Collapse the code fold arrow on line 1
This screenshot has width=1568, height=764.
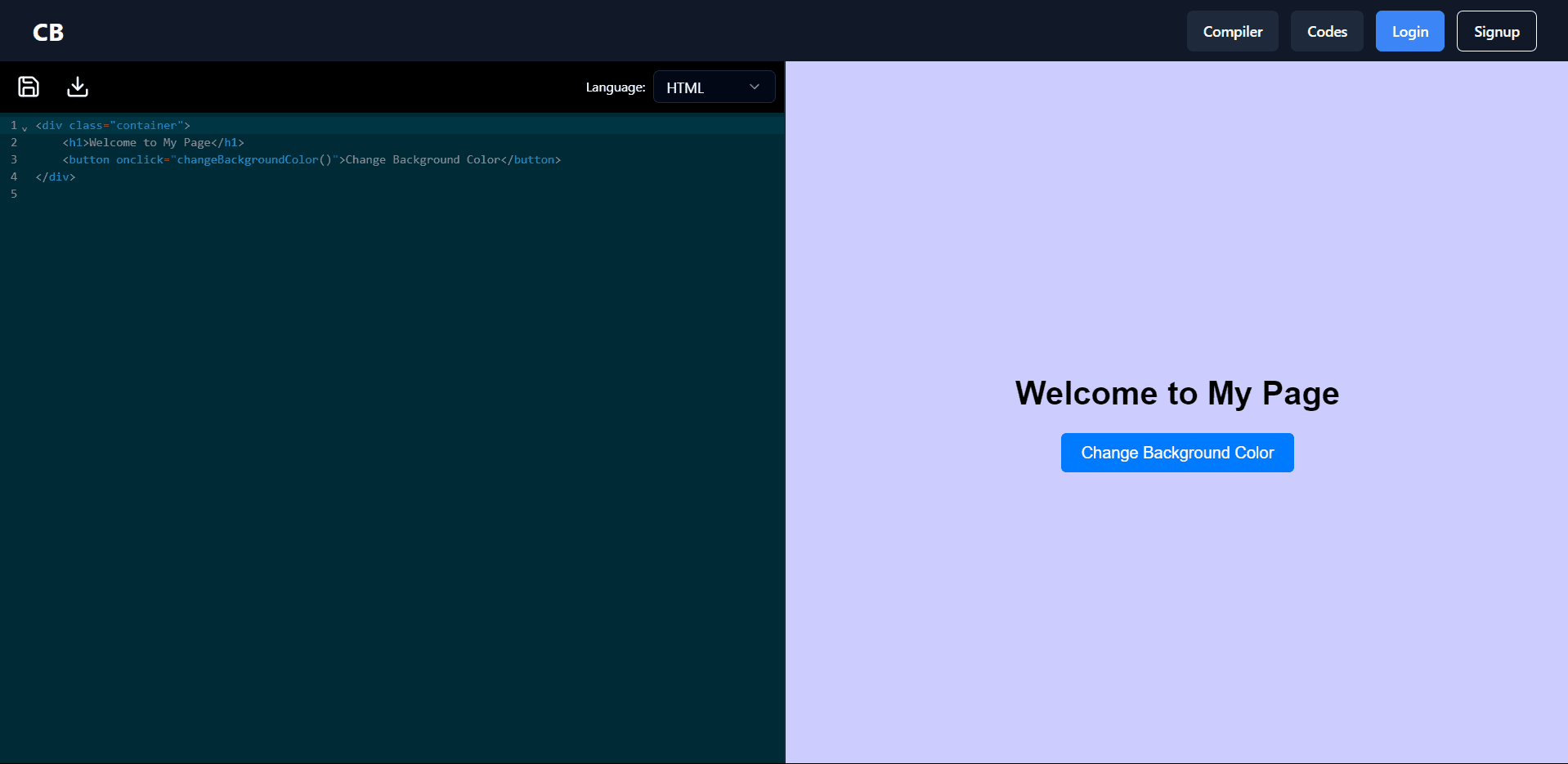(x=25, y=127)
